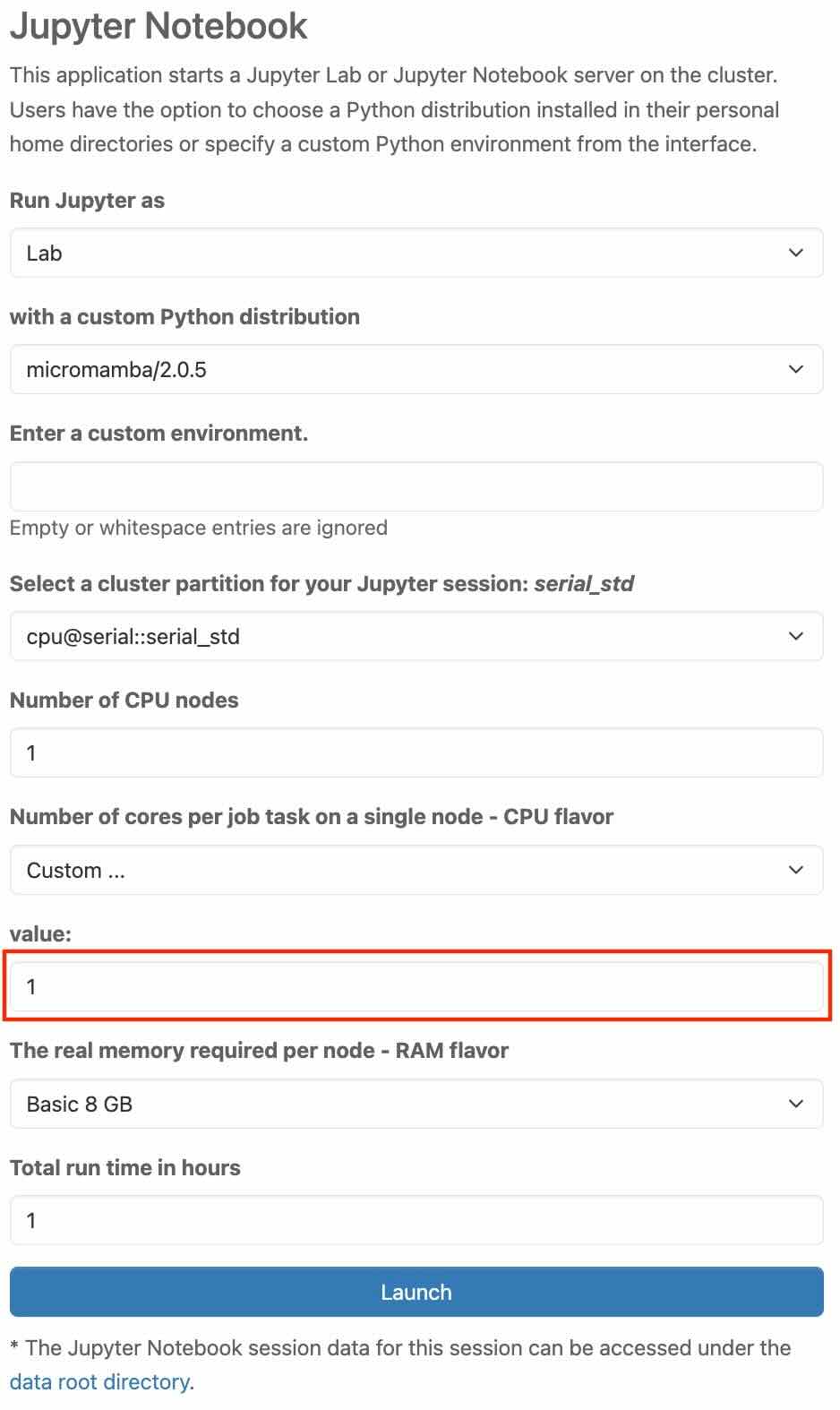Image resolution: width=840 pixels, height=1410 pixels.
Task: Click the chevron arrow beside micromamba/2.0.5
Action: point(795,369)
